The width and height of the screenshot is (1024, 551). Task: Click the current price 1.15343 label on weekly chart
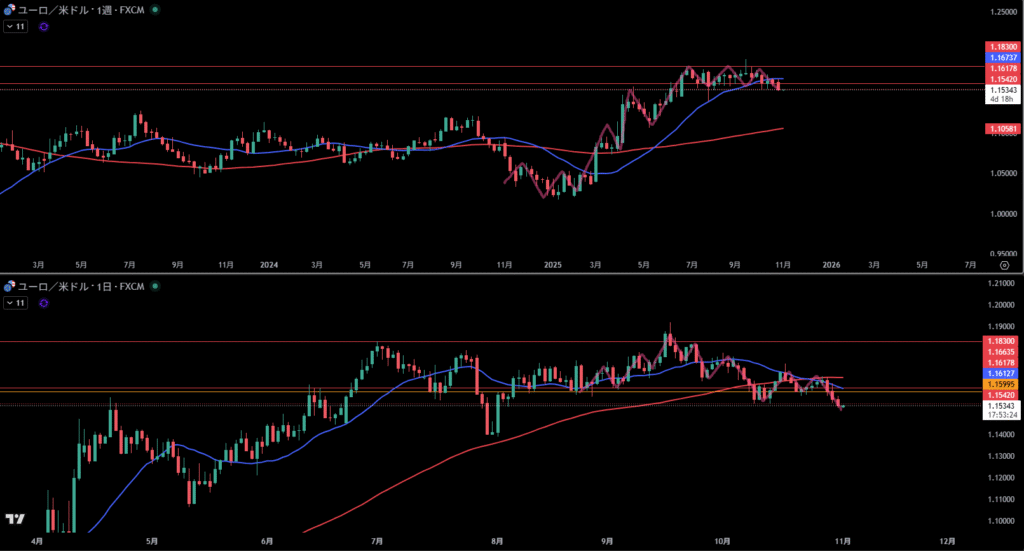pyautogui.click(x=1002, y=90)
